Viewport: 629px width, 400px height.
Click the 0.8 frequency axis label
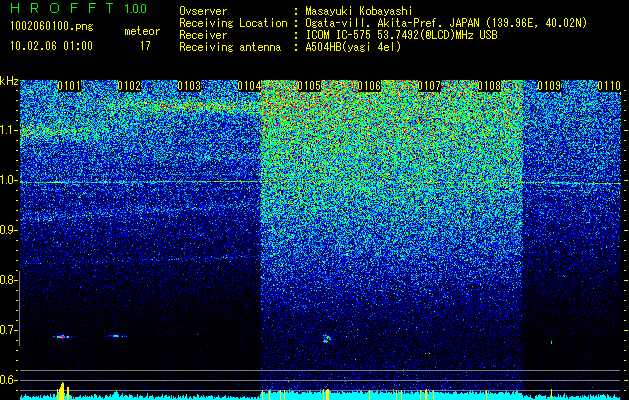pyautogui.click(x=7, y=280)
